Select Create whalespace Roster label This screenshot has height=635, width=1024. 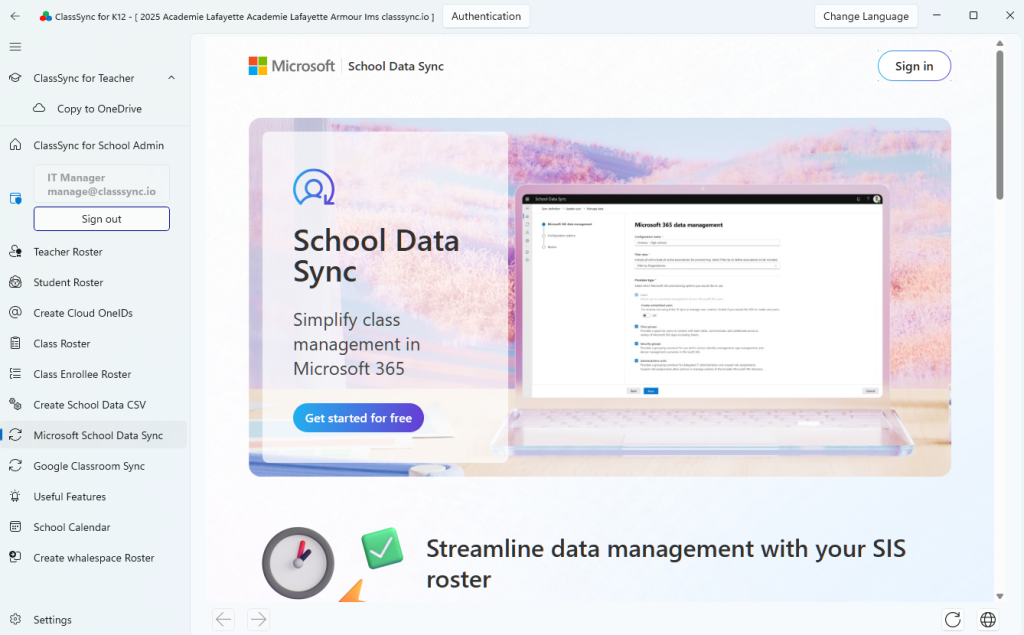94,558
